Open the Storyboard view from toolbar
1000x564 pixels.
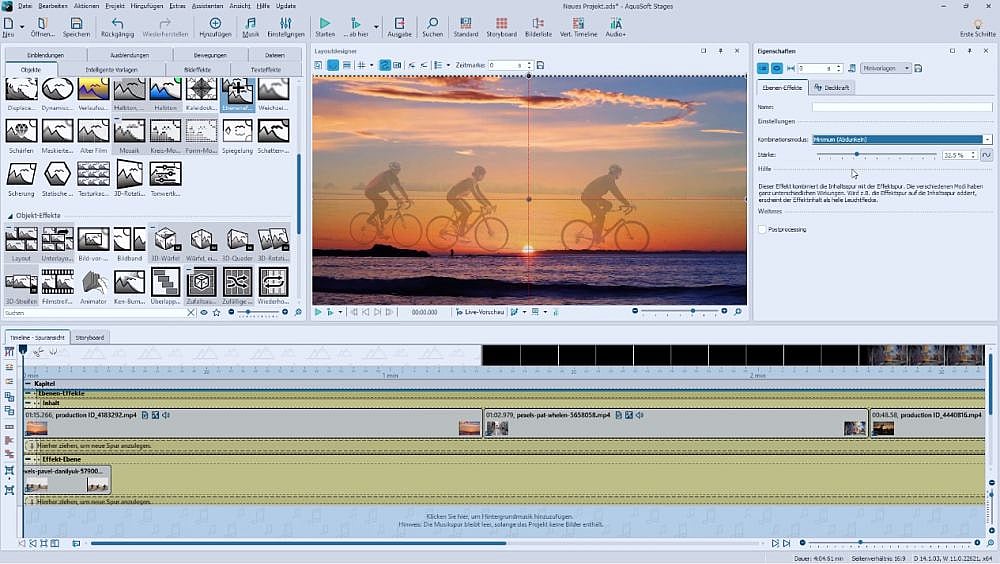point(501,27)
